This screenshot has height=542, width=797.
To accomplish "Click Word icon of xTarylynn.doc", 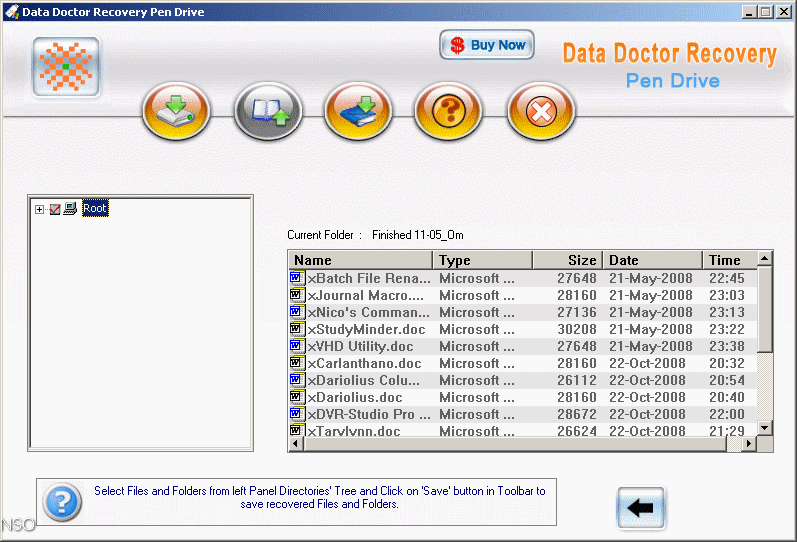I will pos(297,430).
